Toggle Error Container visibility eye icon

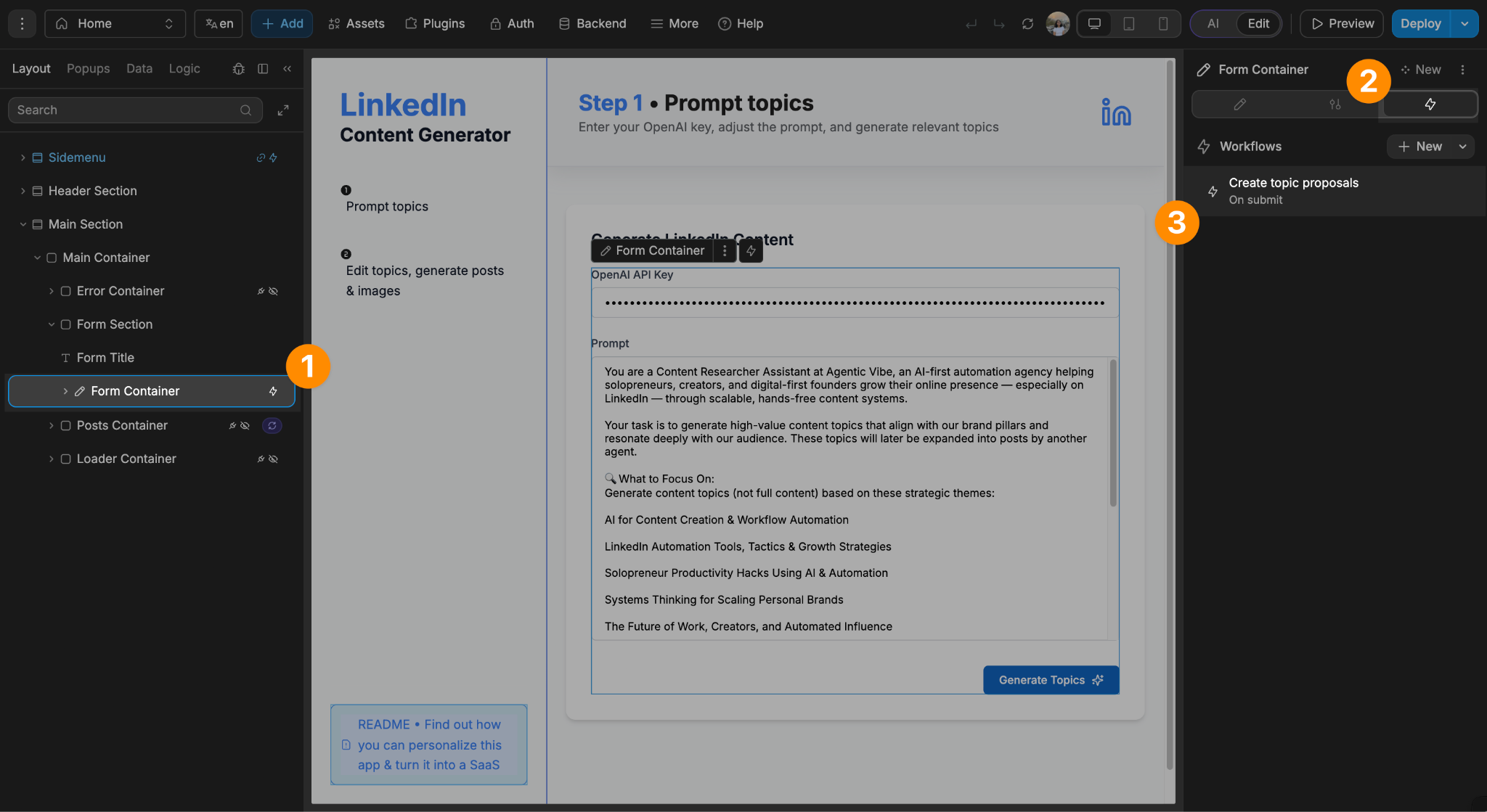pyautogui.click(x=274, y=291)
